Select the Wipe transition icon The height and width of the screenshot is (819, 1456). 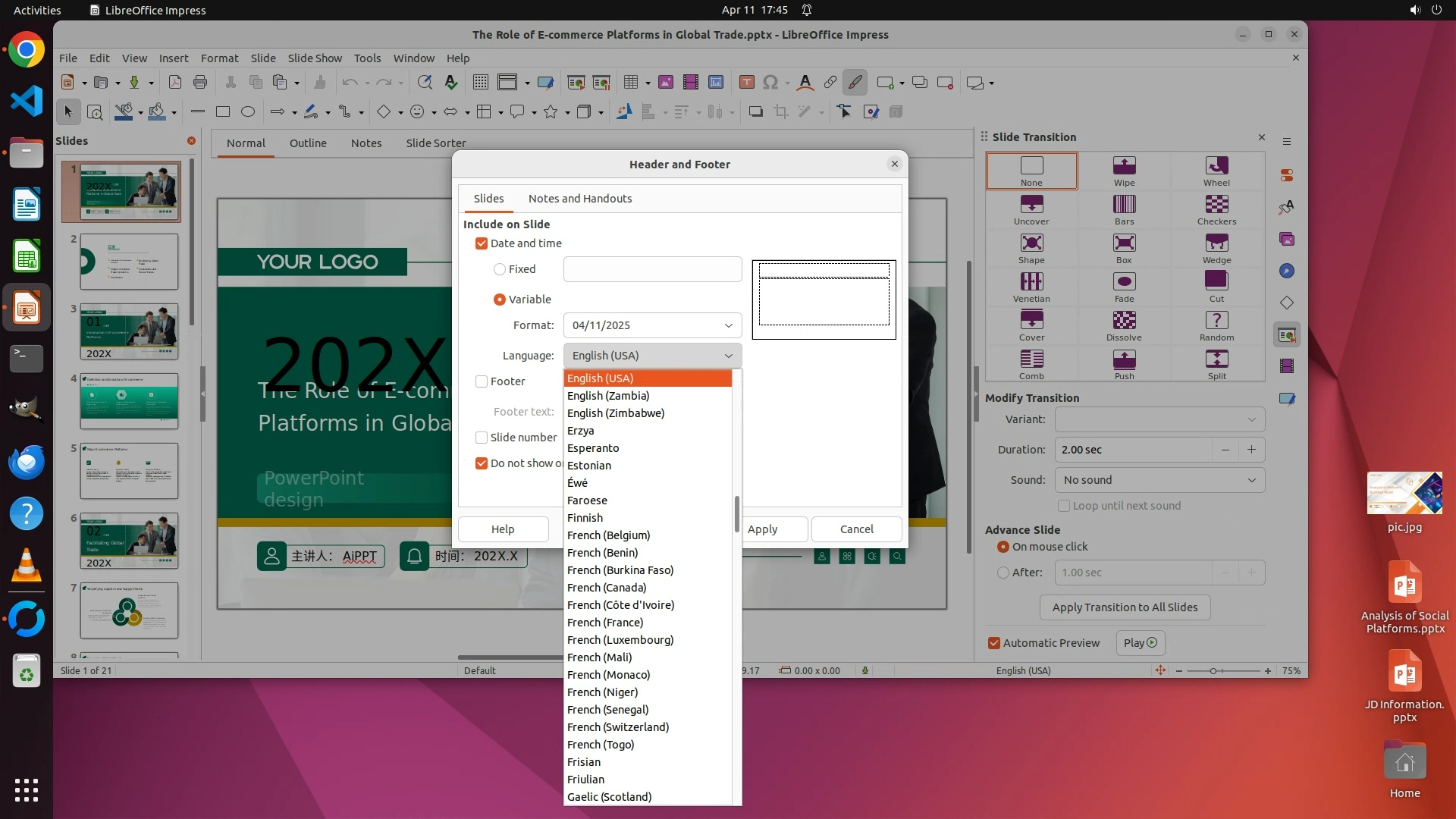click(1124, 171)
